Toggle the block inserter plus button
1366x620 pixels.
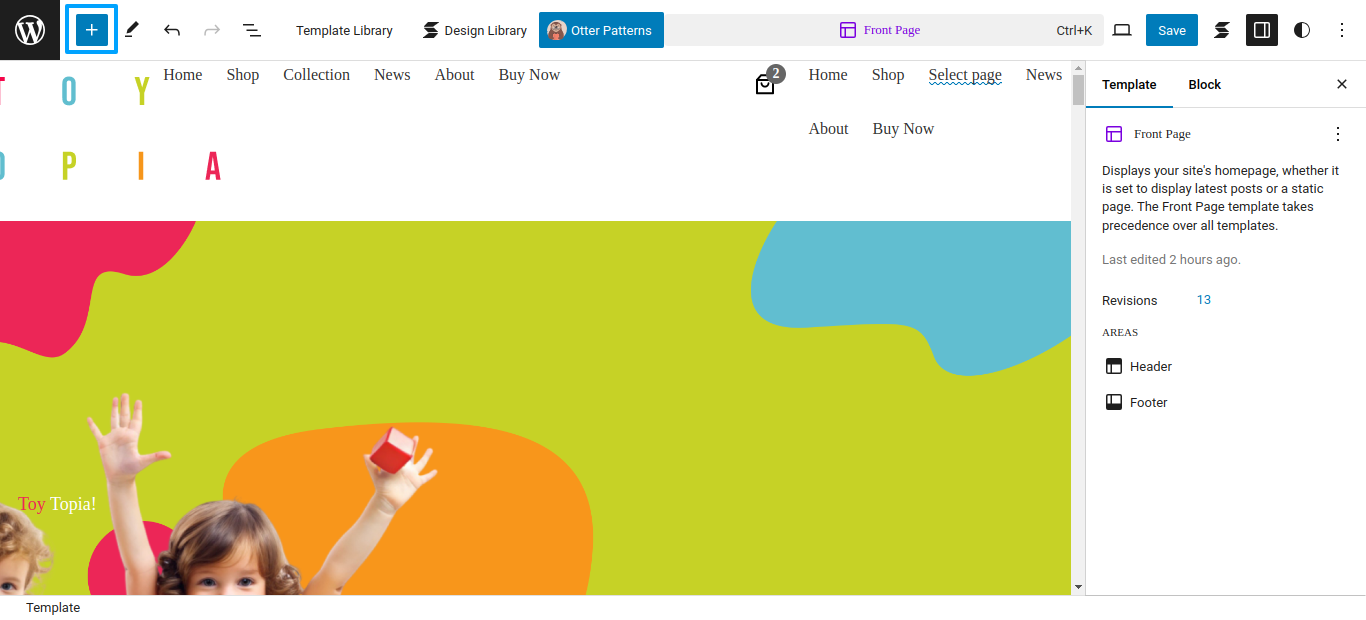pyautogui.click(x=92, y=30)
